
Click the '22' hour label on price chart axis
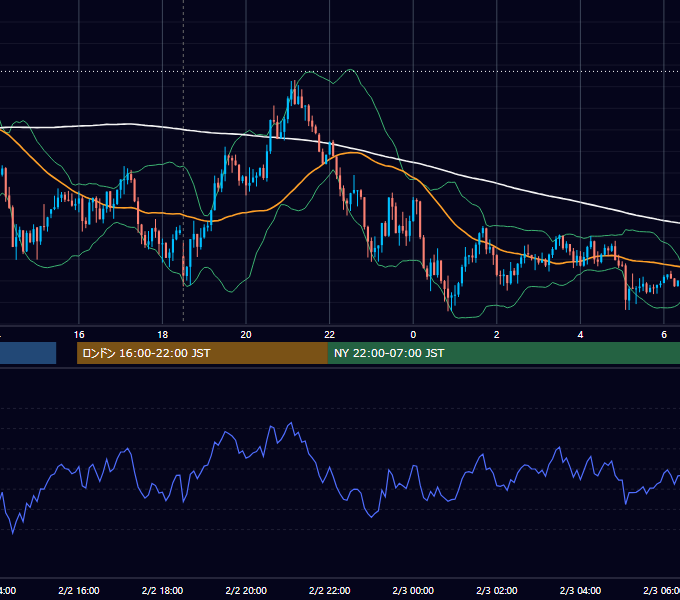[330, 335]
